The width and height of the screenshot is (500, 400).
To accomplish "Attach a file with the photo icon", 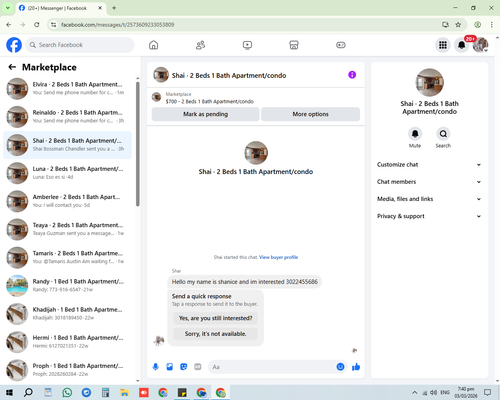I will tap(170, 367).
